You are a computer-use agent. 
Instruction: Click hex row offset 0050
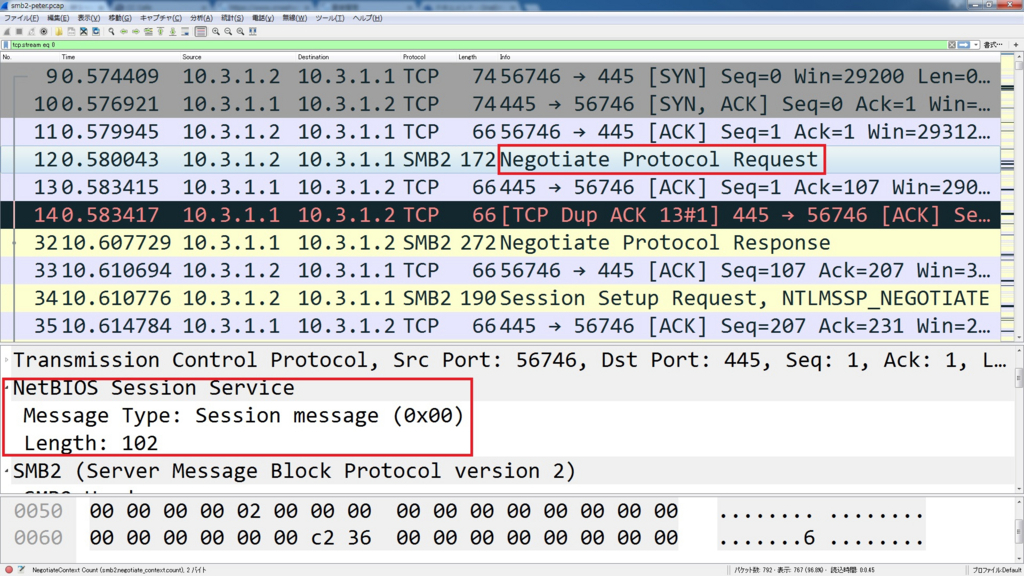pos(38,511)
